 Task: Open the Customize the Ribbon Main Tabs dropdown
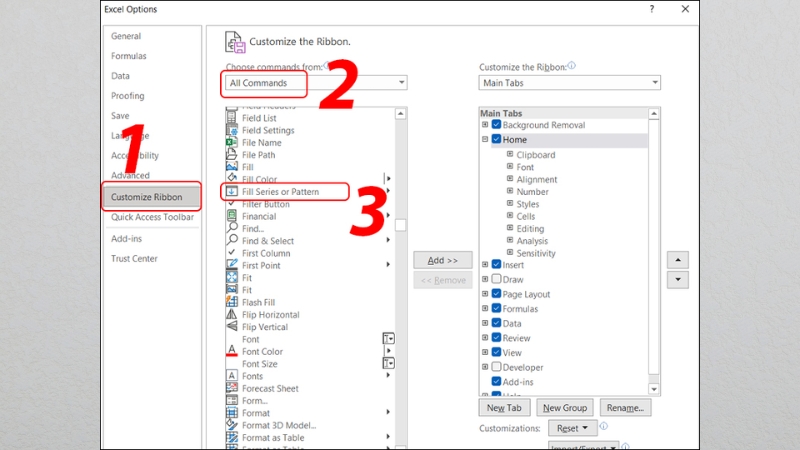[569, 83]
